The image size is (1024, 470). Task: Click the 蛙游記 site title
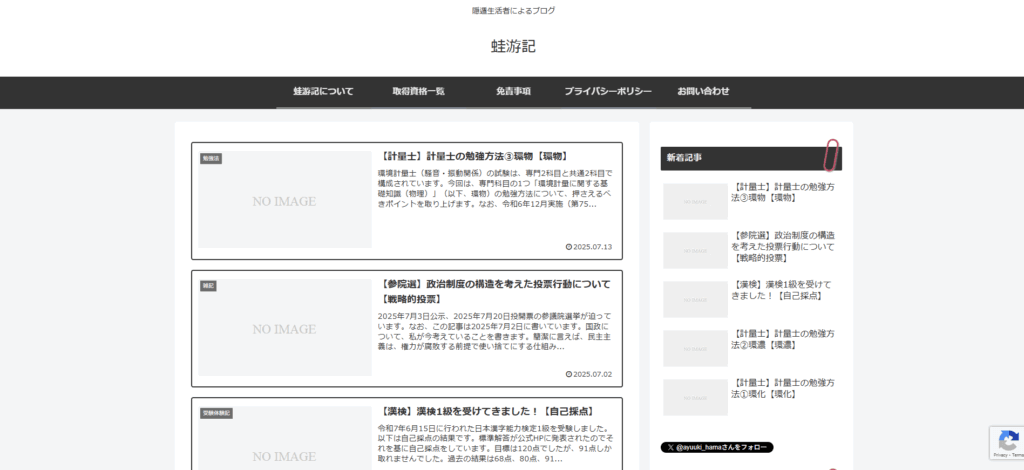(513, 46)
